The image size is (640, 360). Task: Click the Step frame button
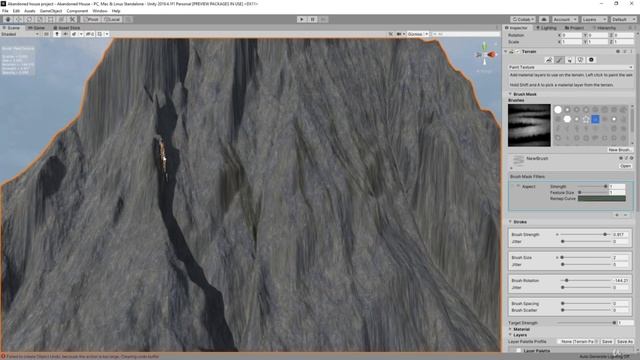[323, 19]
